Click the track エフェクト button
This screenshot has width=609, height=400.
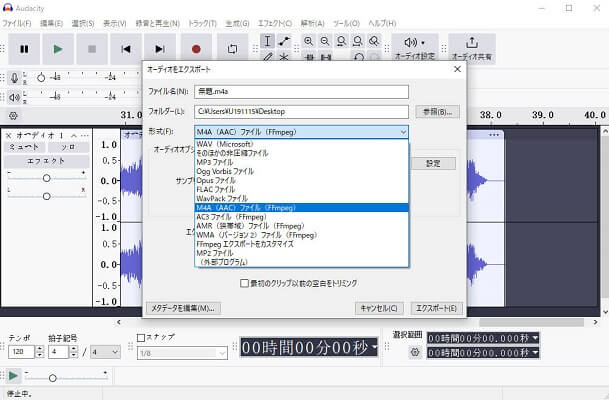point(47,161)
